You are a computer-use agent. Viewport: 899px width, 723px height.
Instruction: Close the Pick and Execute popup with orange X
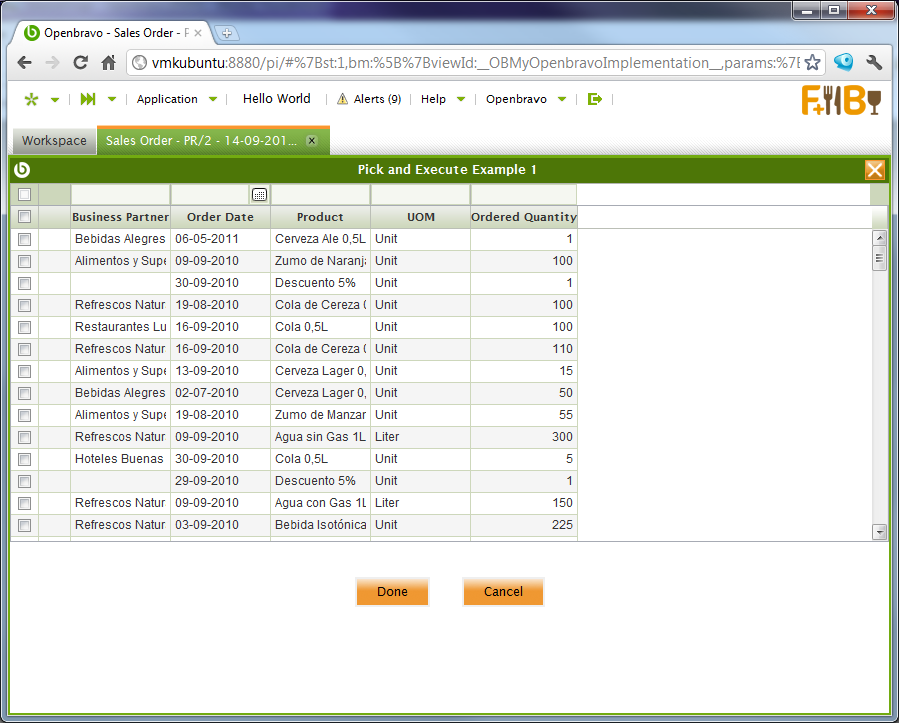click(875, 170)
